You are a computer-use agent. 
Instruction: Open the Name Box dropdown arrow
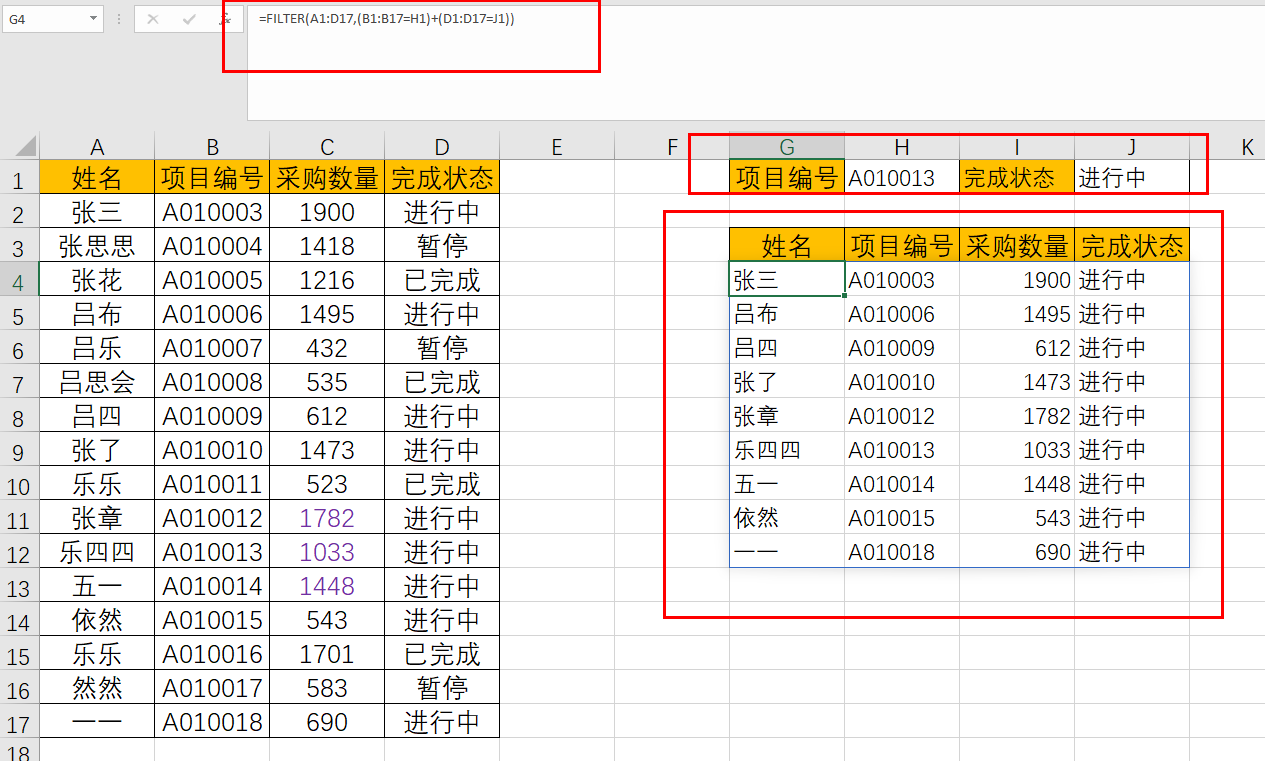click(93, 19)
